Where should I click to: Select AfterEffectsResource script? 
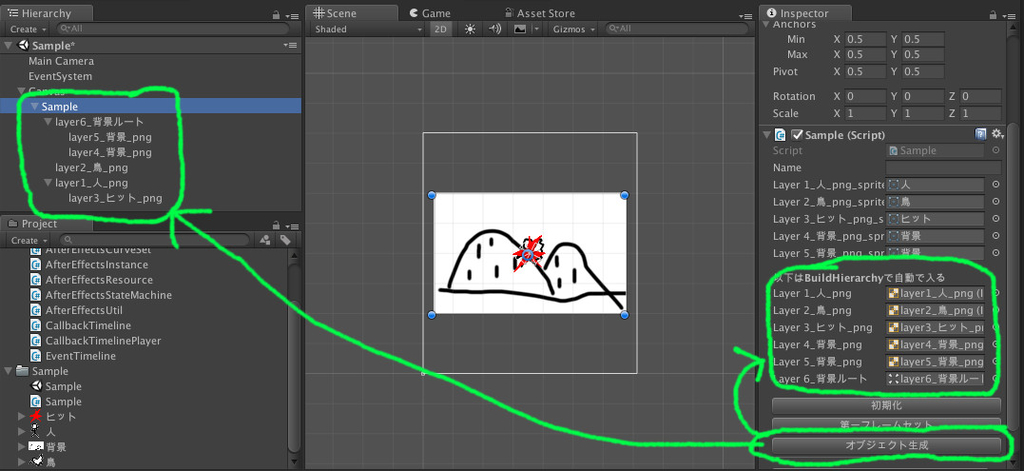tap(99, 280)
